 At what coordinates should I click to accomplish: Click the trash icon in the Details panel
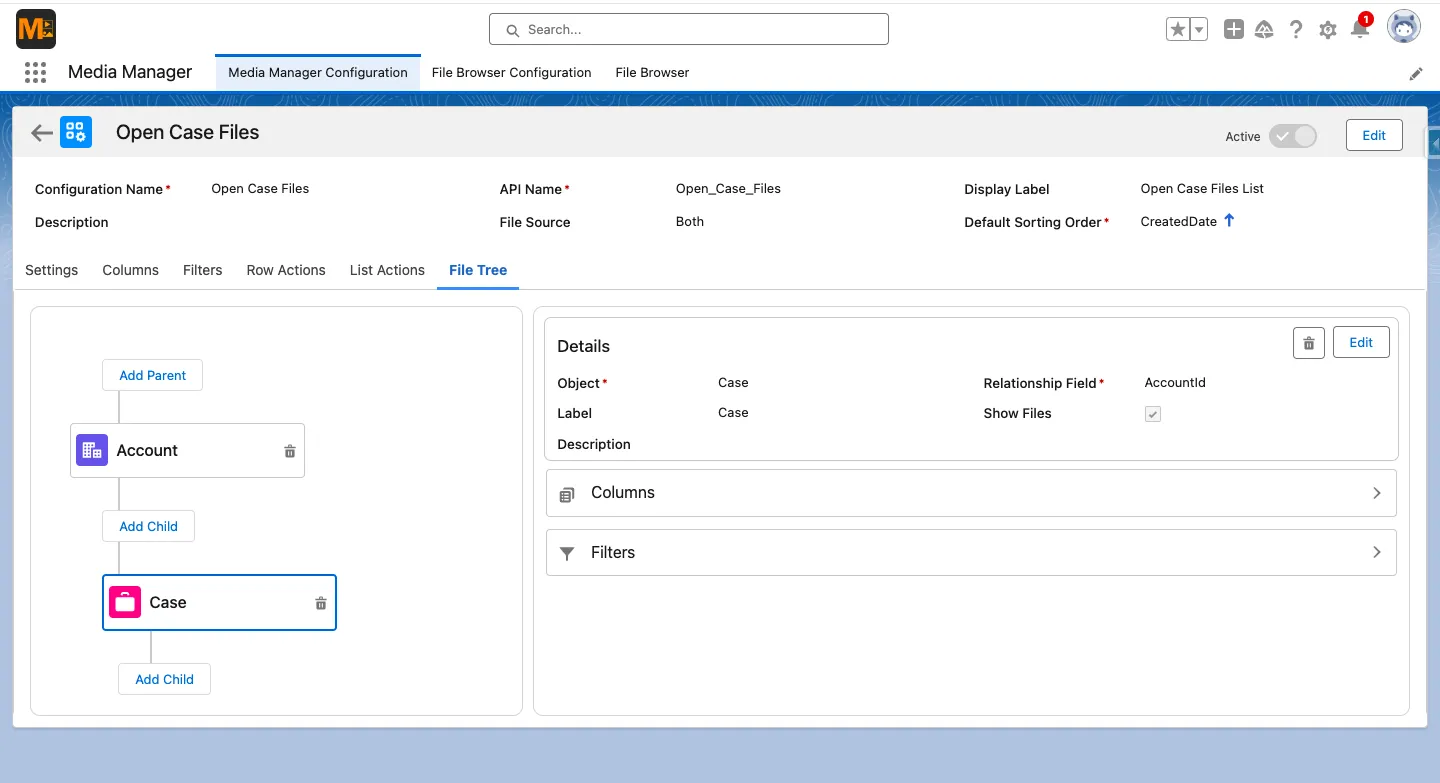click(1308, 342)
